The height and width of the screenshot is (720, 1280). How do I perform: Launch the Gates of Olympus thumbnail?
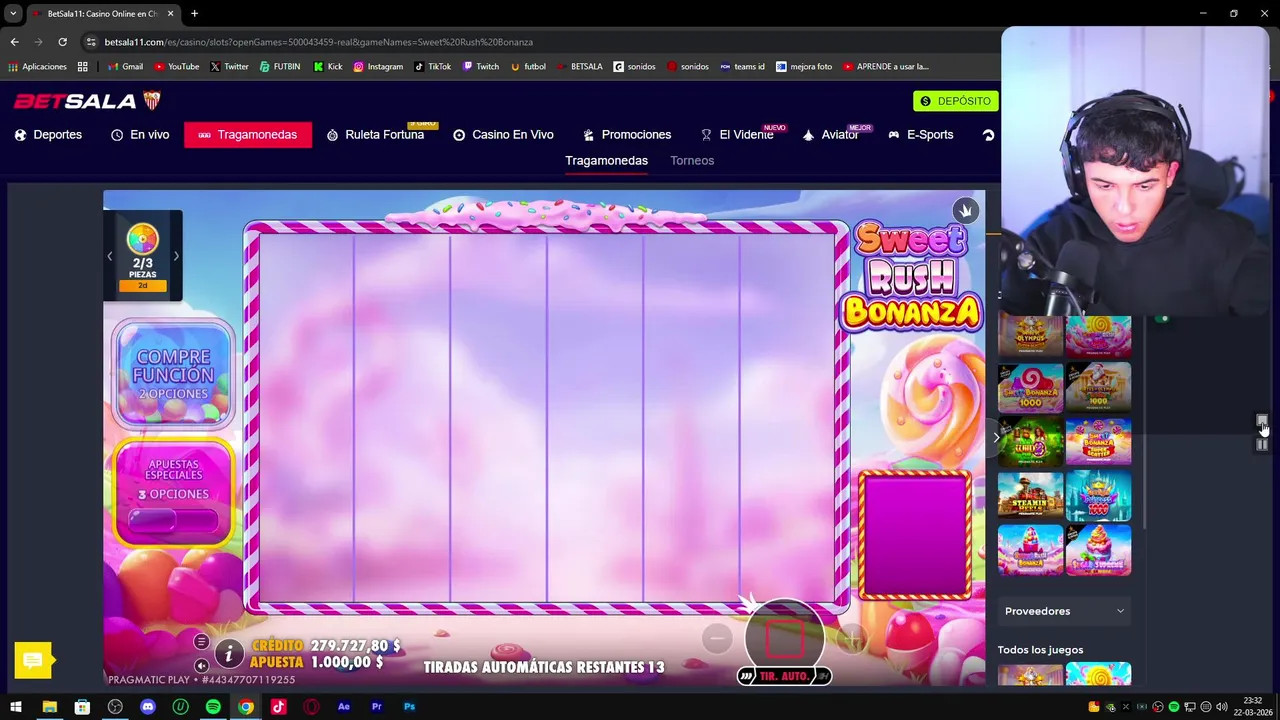point(1030,336)
